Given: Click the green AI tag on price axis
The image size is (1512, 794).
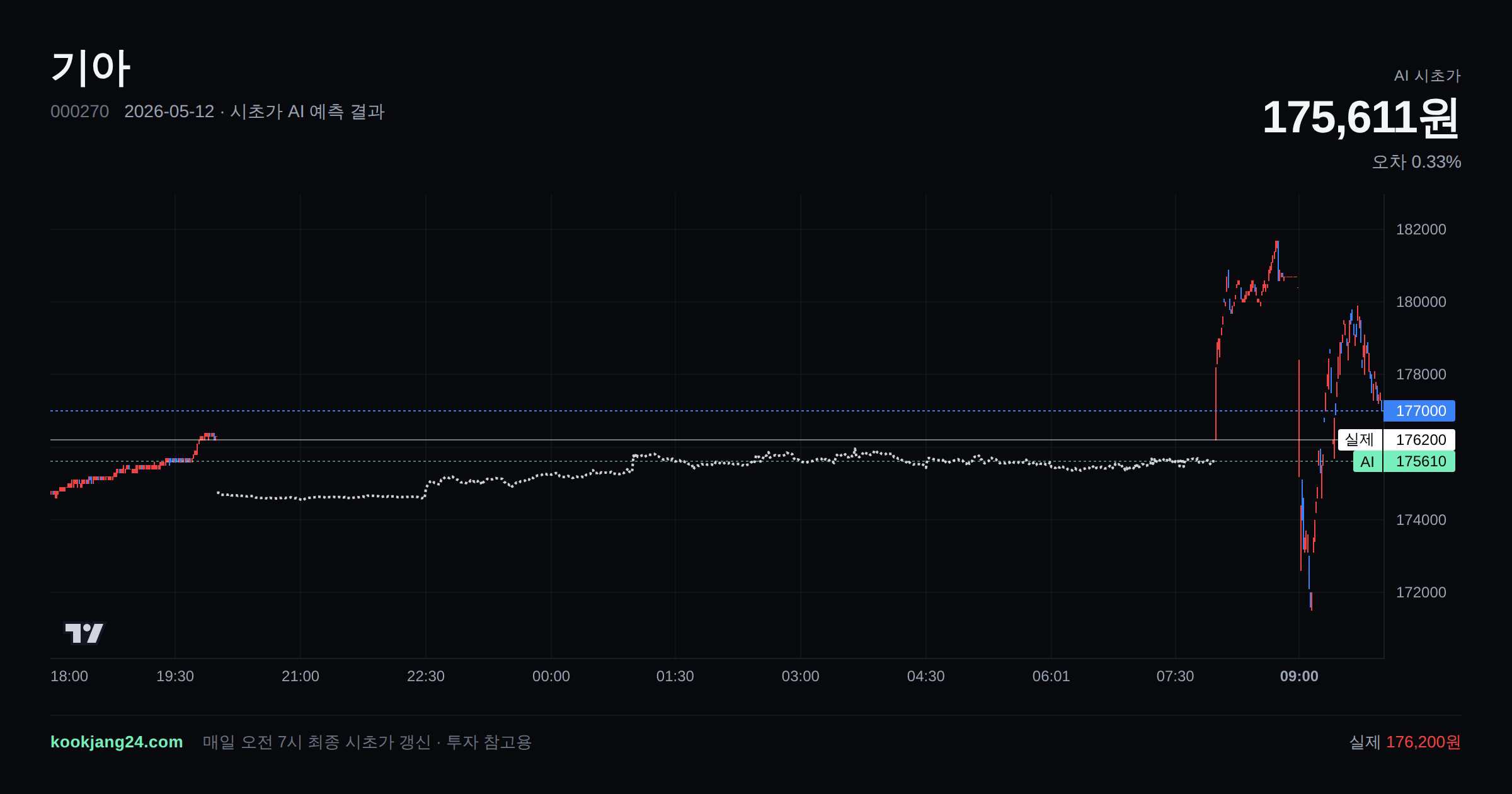Looking at the screenshot, I should 1367,461.
